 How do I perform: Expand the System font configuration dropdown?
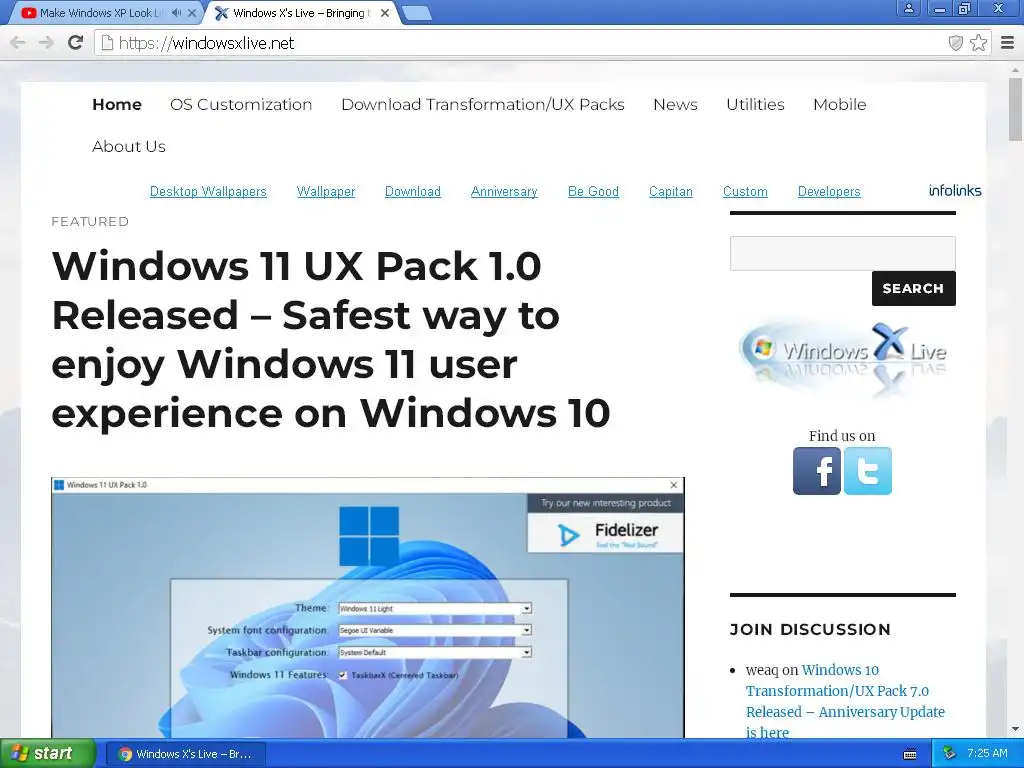pyautogui.click(x=526, y=630)
